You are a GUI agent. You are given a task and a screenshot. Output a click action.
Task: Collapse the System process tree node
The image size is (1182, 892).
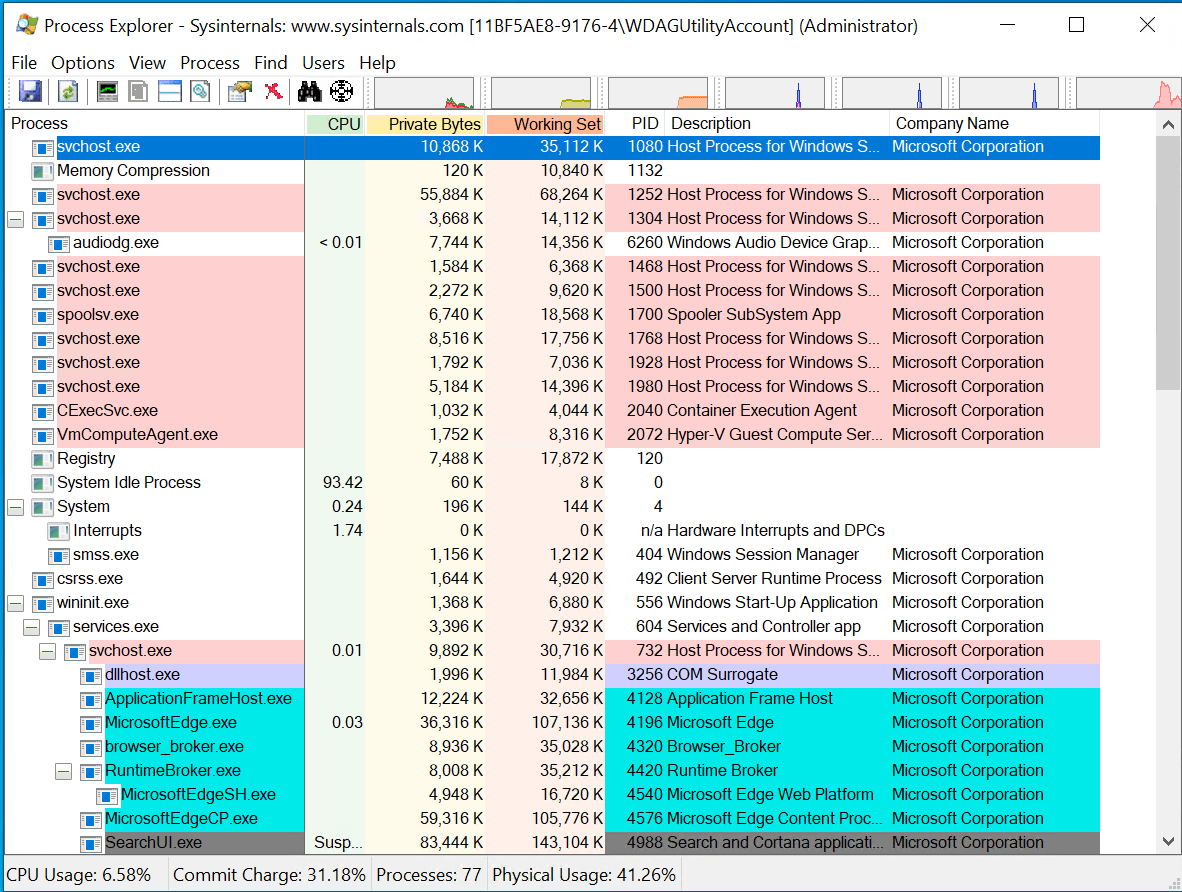click(16, 507)
